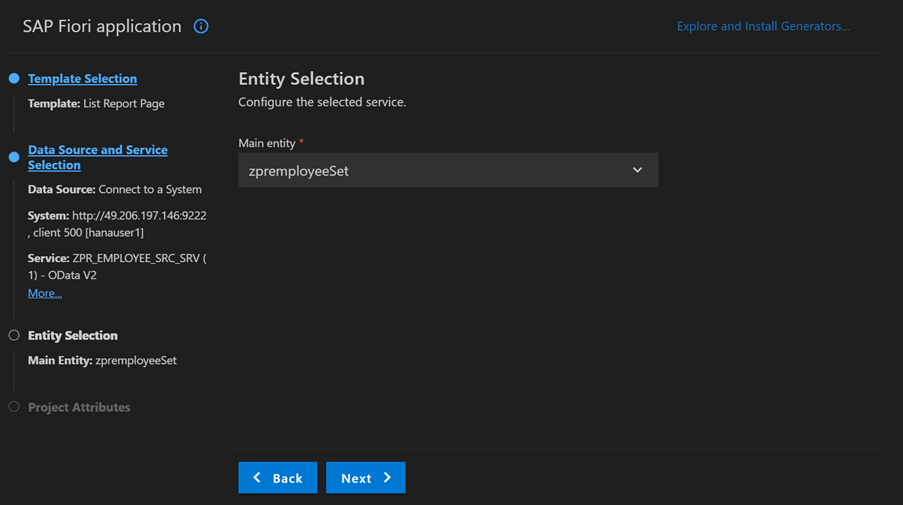Click the Project Attributes step circle

click(14, 407)
